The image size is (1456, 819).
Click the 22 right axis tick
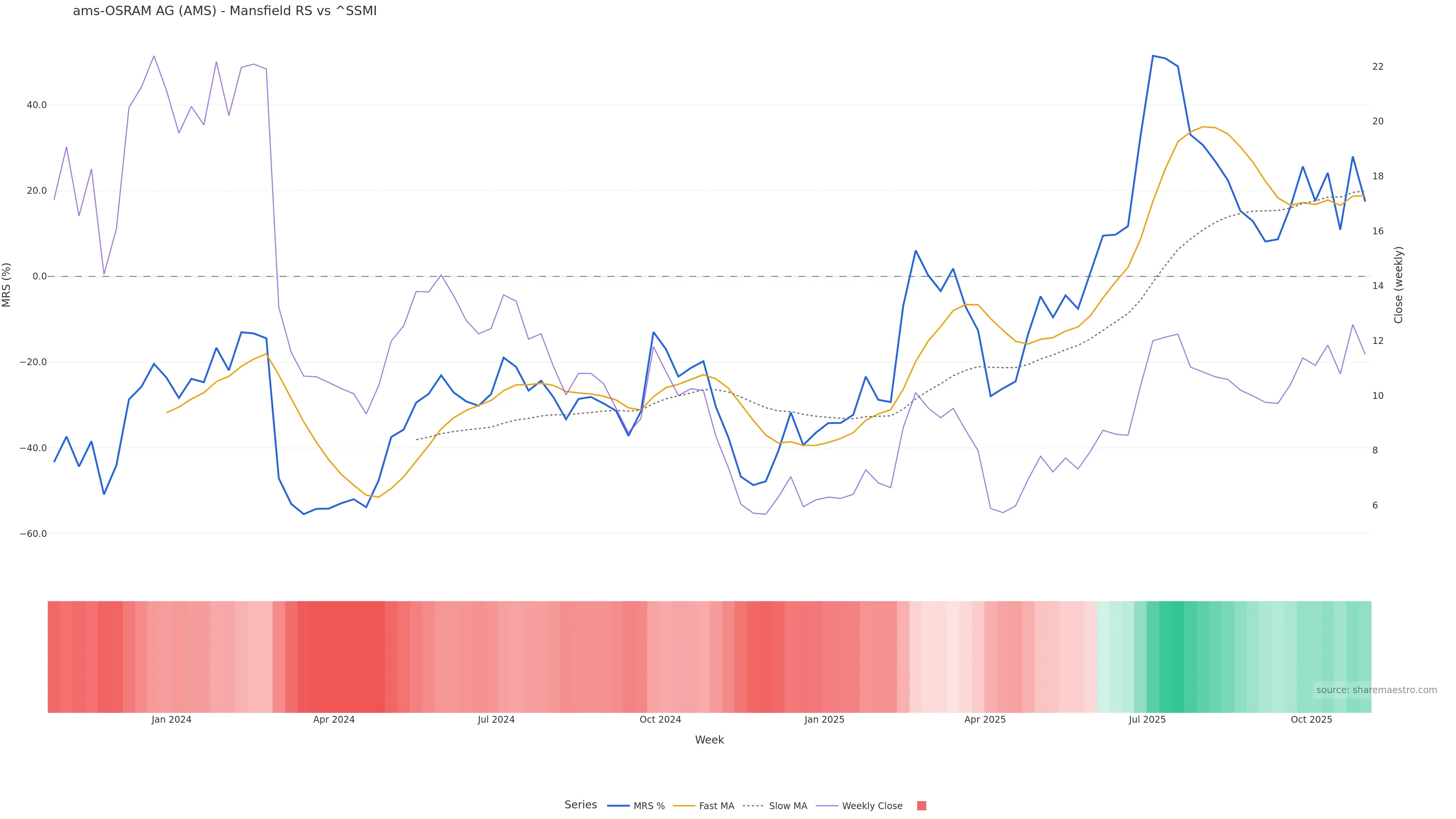(x=1378, y=67)
